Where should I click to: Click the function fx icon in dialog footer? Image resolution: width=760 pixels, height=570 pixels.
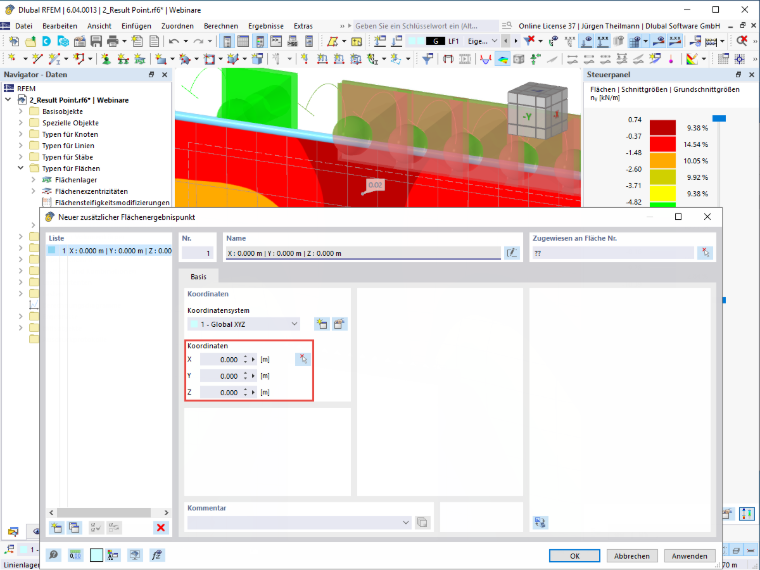157,555
